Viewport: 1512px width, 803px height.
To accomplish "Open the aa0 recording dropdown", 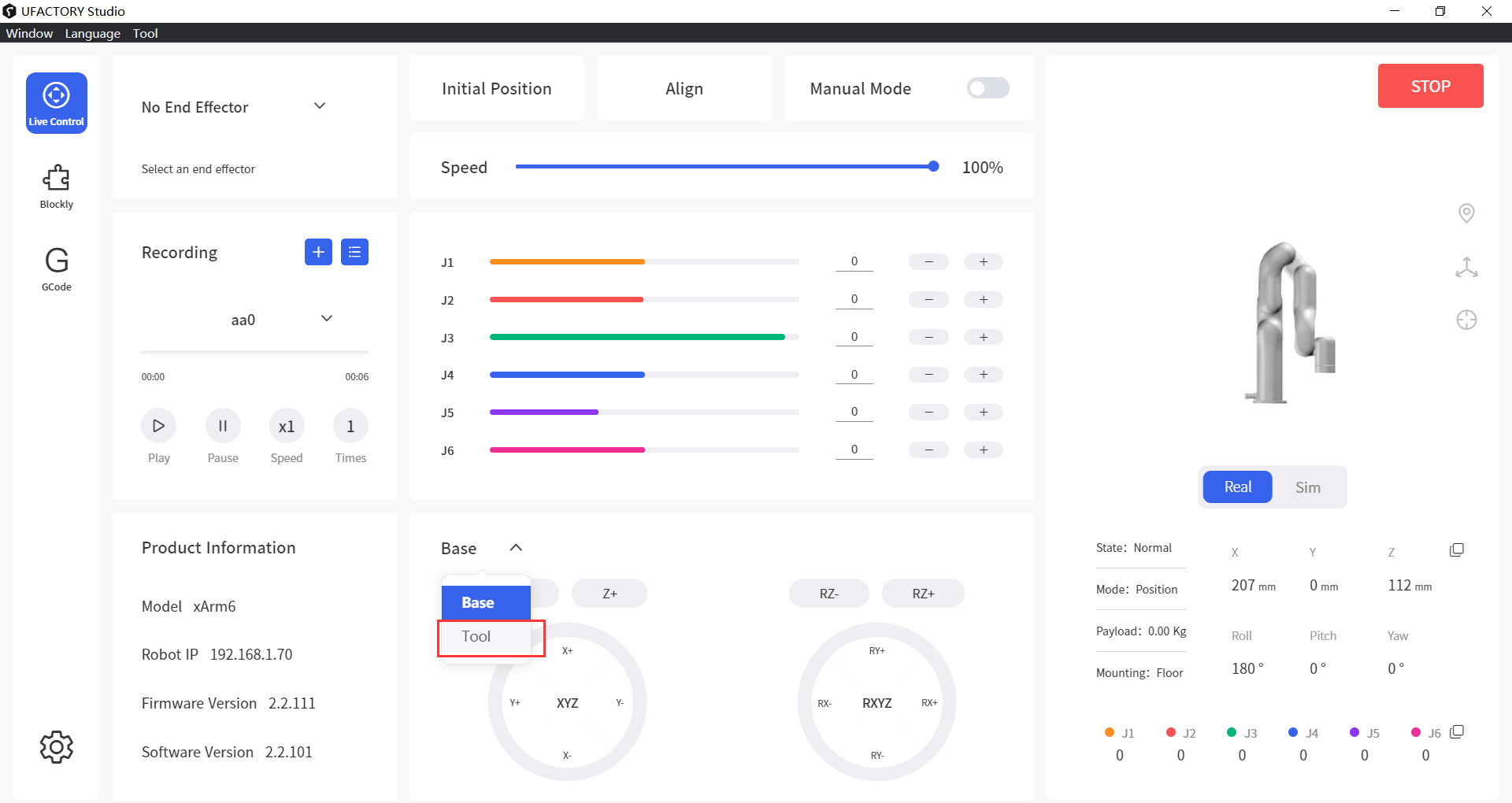I will pos(326,319).
